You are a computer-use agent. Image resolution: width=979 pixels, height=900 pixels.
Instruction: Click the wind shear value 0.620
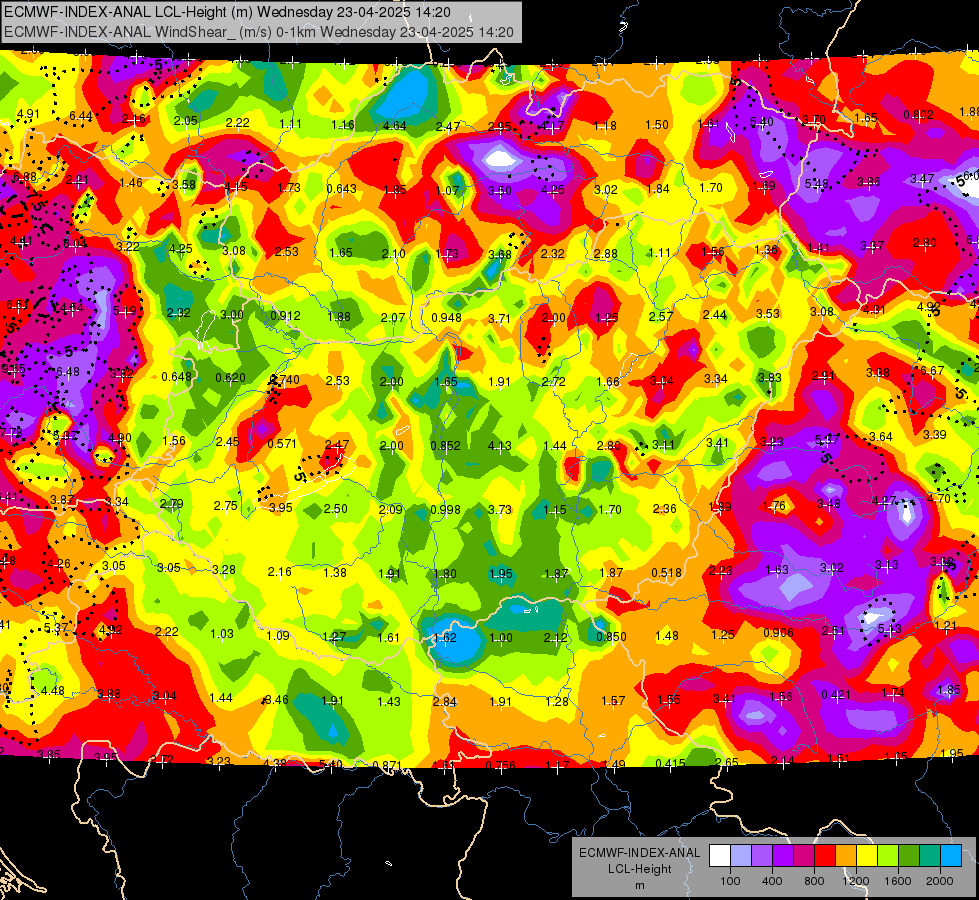click(230, 377)
